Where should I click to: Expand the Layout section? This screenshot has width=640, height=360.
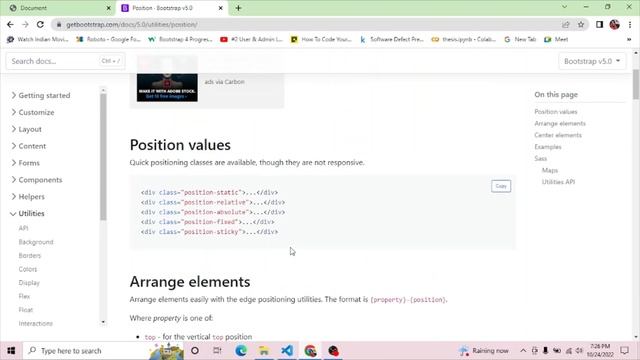(x=27, y=129)
